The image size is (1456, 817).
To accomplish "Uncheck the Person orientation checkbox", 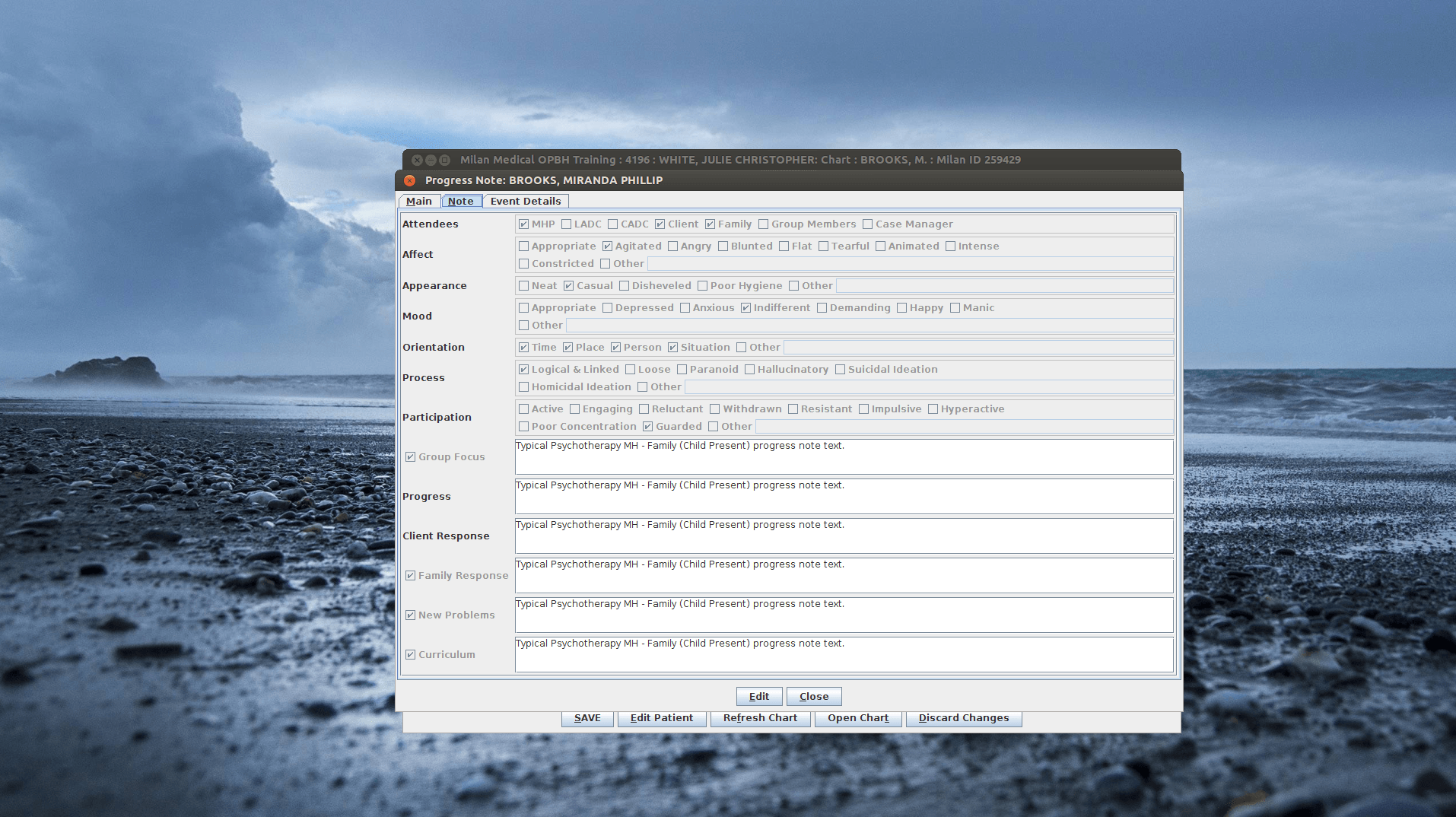I will coord(615,347).
